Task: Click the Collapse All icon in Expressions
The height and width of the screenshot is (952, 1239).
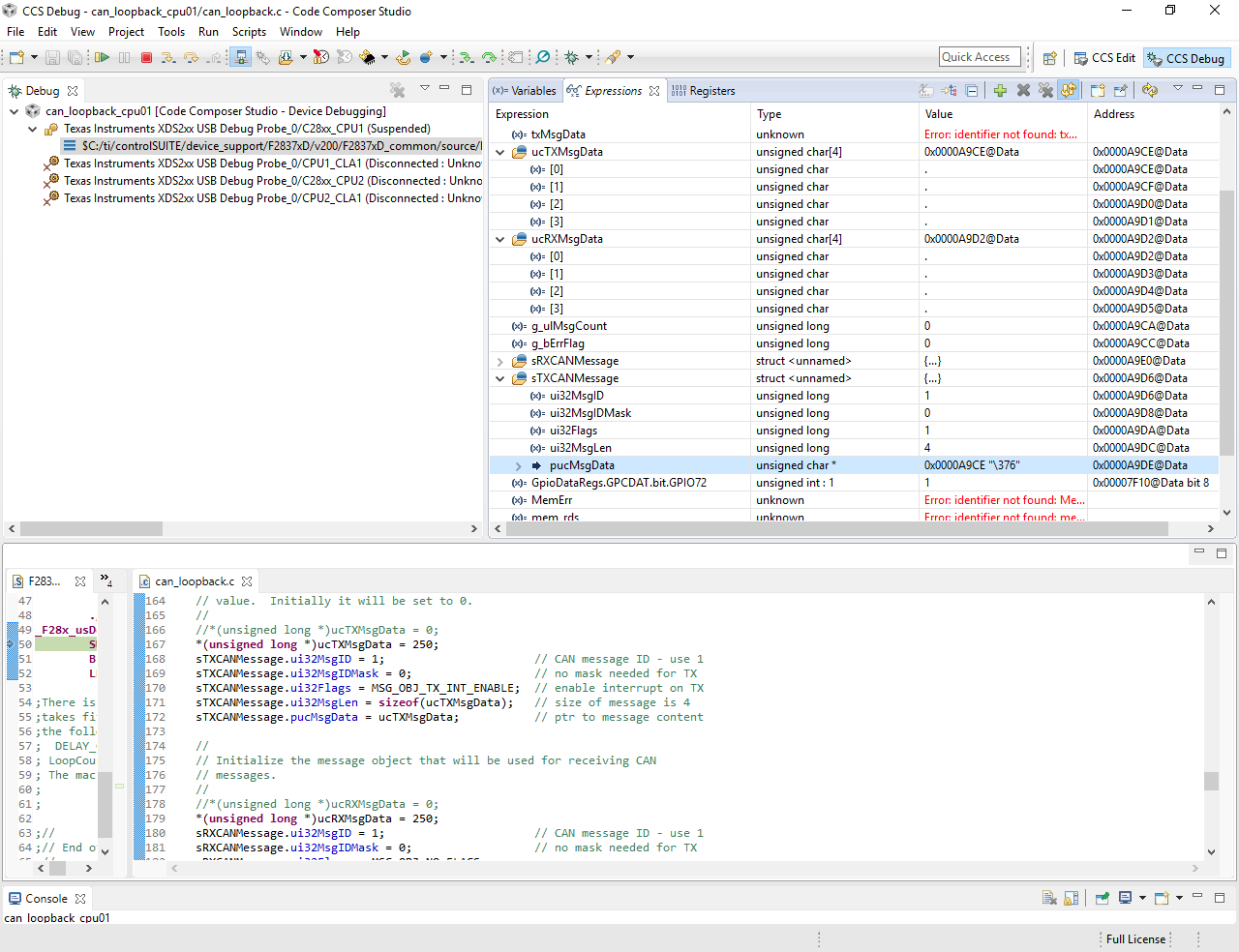Action: pyautogui.click(x=972, y=91)
